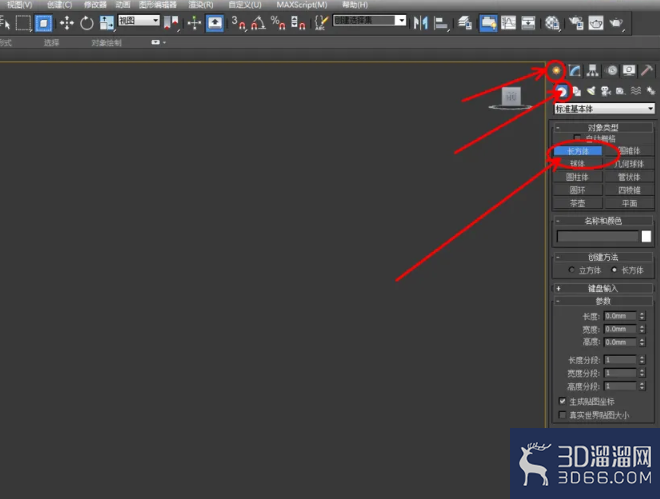The width and height of the screenshot is (660, 499).
Task: Collapse the 名称和颜色 rollout
Action: [603, 221]
